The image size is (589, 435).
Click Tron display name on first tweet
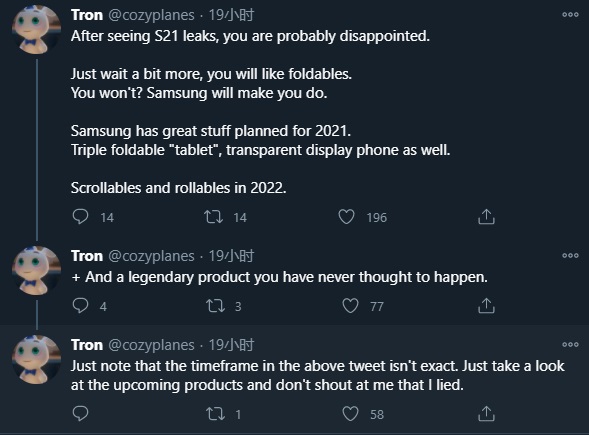coord(87,15)
